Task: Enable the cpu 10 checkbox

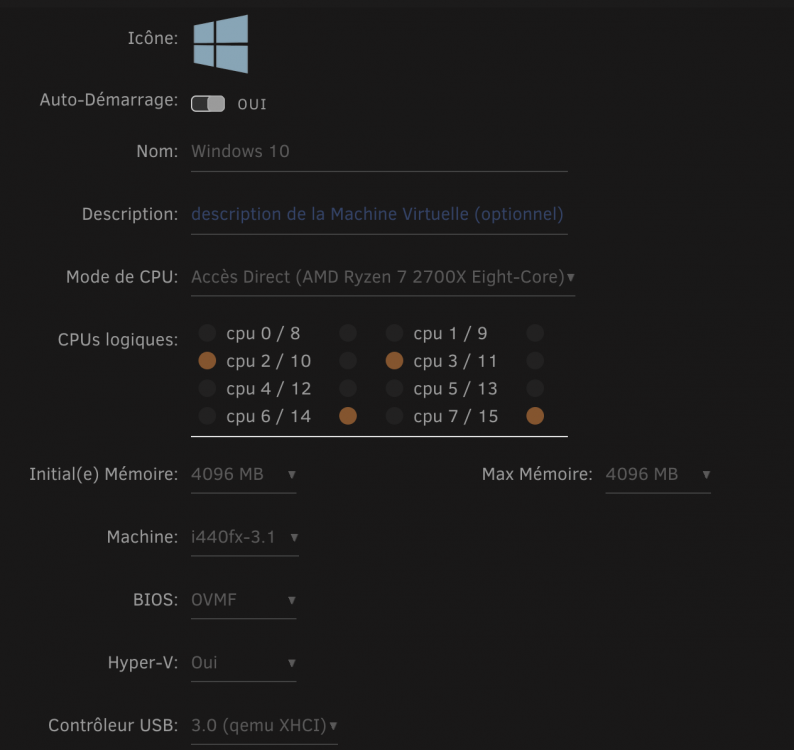Action: click(348, 361)
